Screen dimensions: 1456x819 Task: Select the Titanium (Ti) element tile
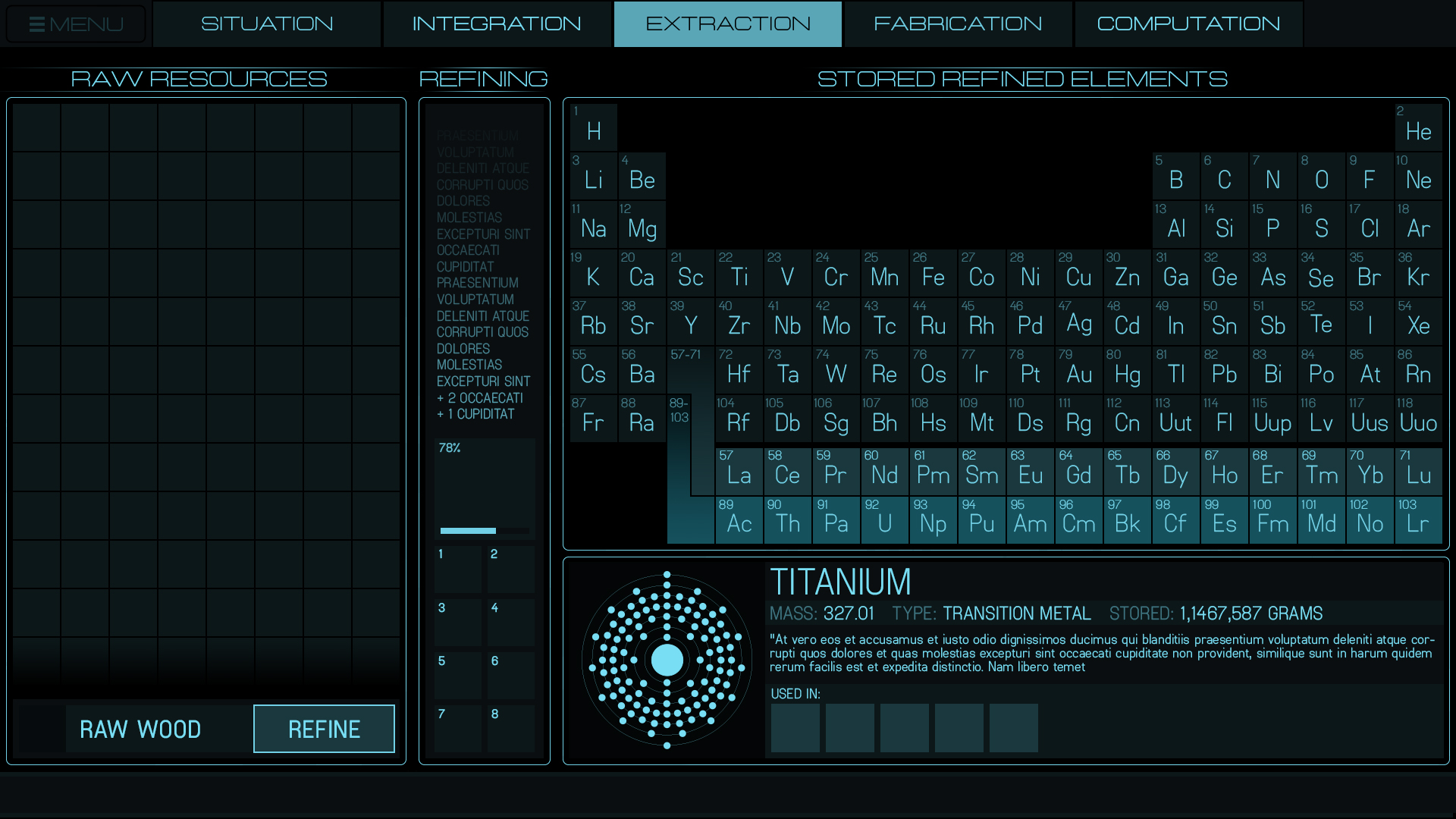point(739,272)
